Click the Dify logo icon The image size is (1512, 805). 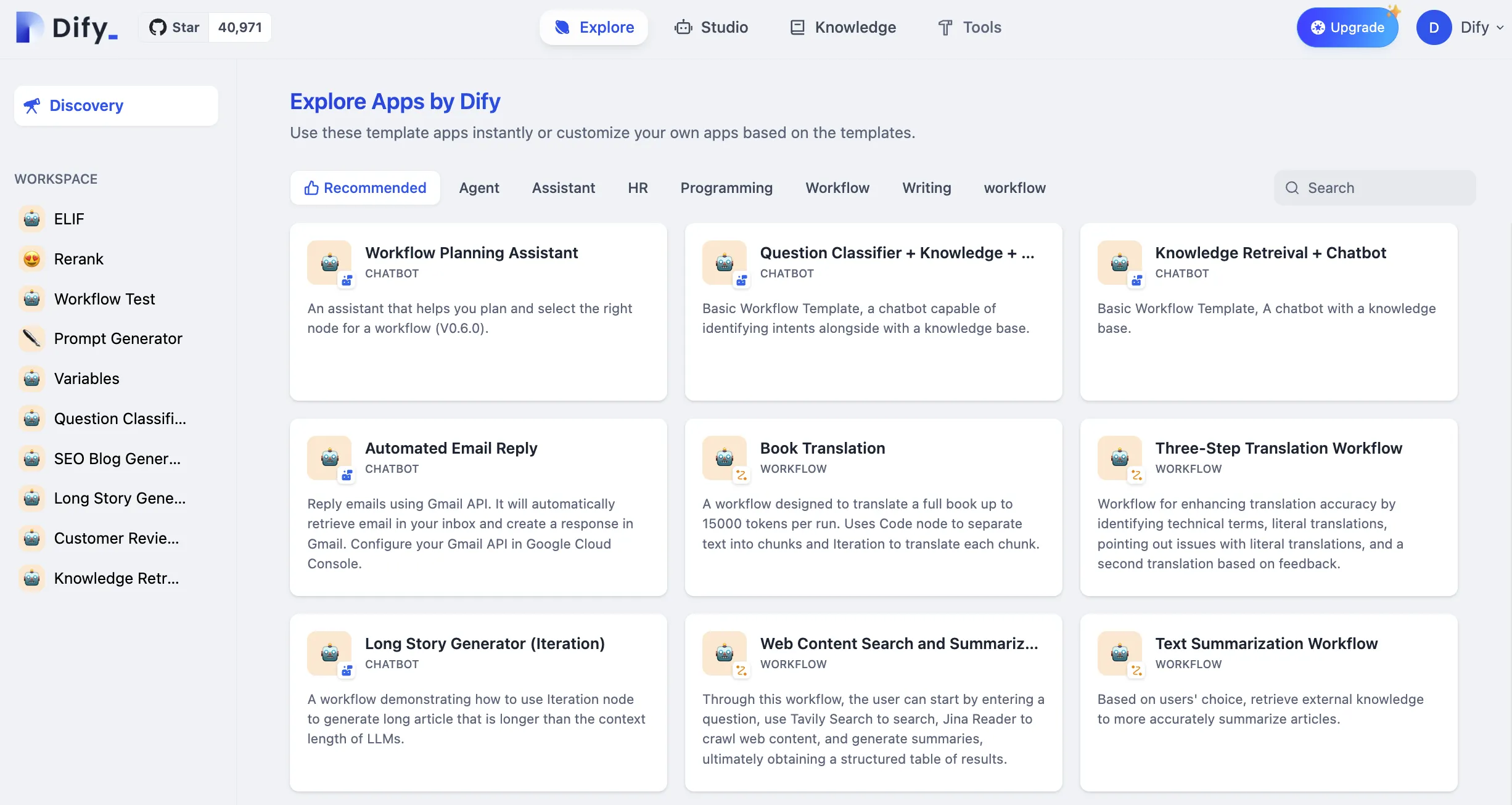[29, 27]
